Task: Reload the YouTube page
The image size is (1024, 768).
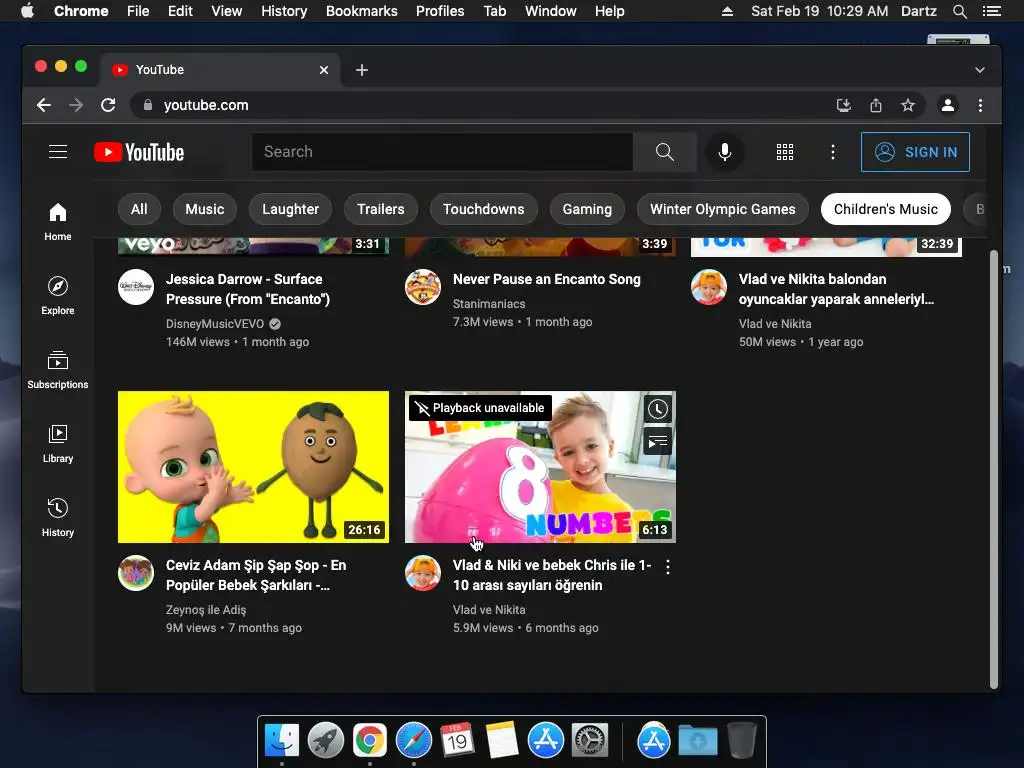Action: (108, 105)
